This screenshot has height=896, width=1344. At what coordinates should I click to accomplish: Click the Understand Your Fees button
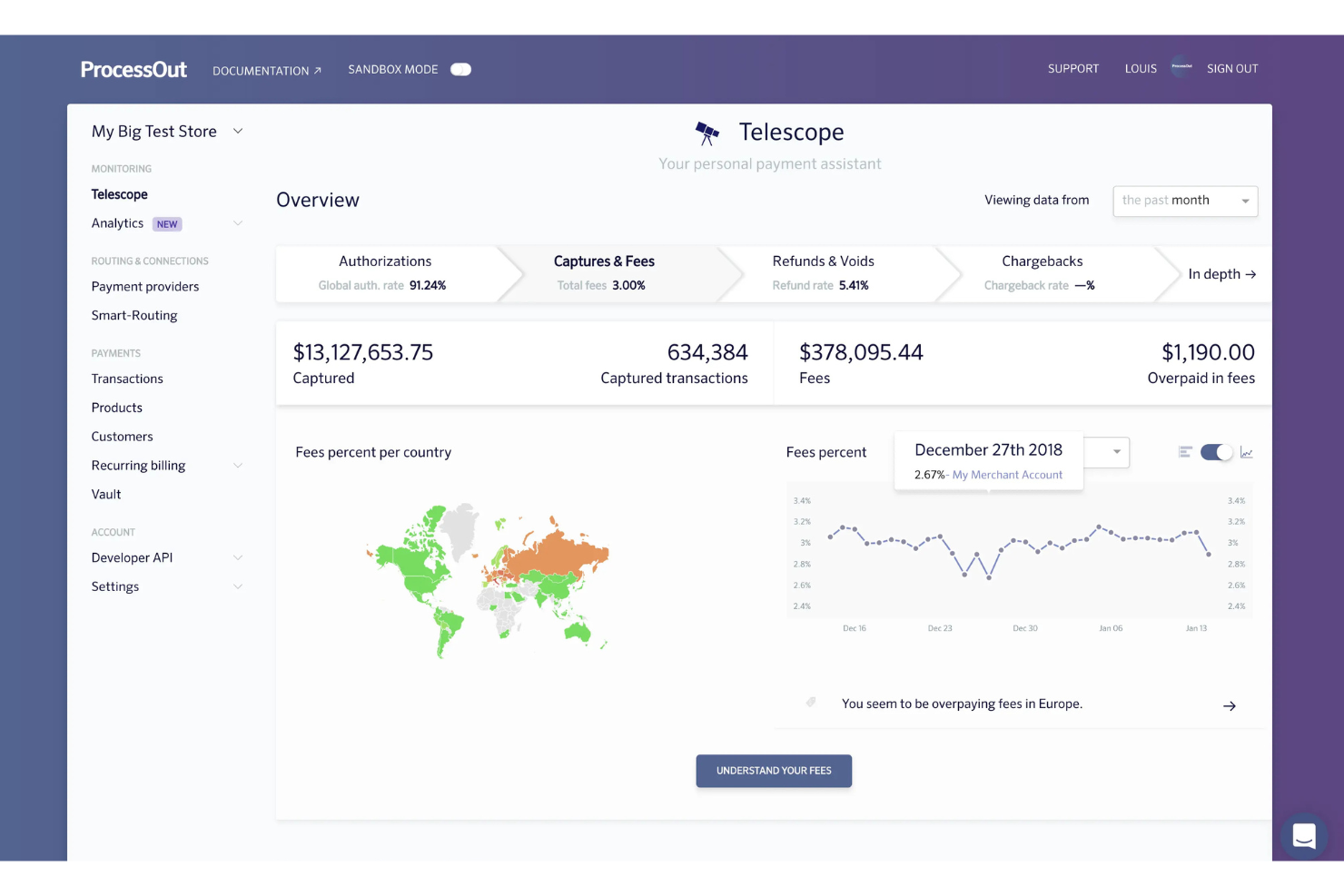[x=774, y=771]
